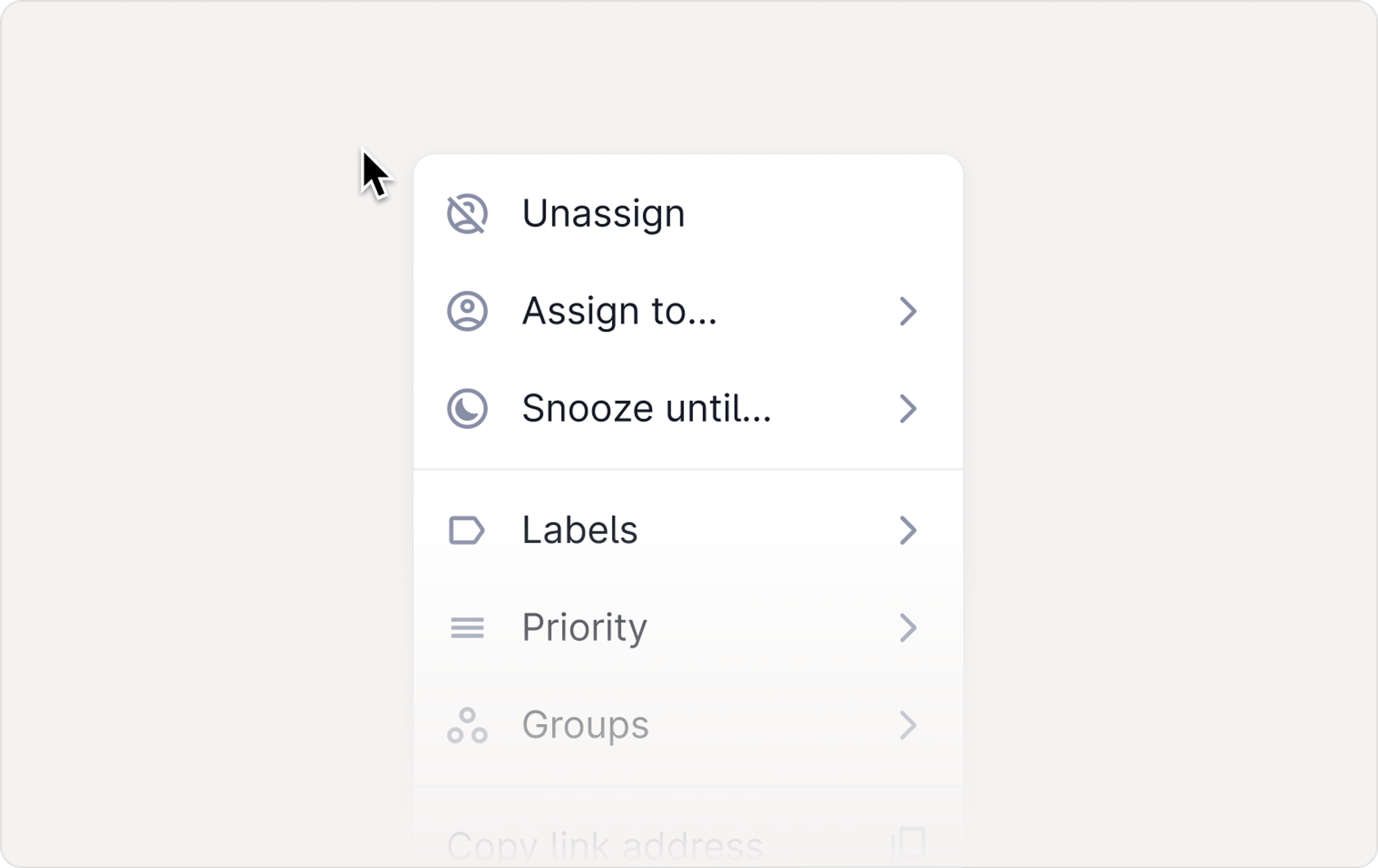Select Snooze until... menu entry

click(647, 408)
